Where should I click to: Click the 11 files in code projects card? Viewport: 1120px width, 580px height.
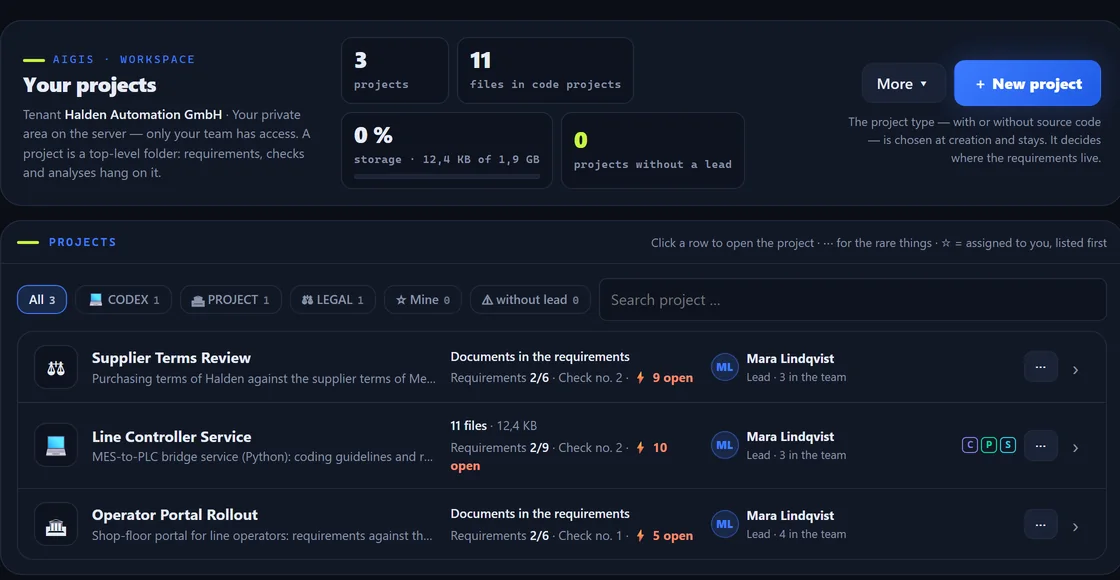click(545, 70)
